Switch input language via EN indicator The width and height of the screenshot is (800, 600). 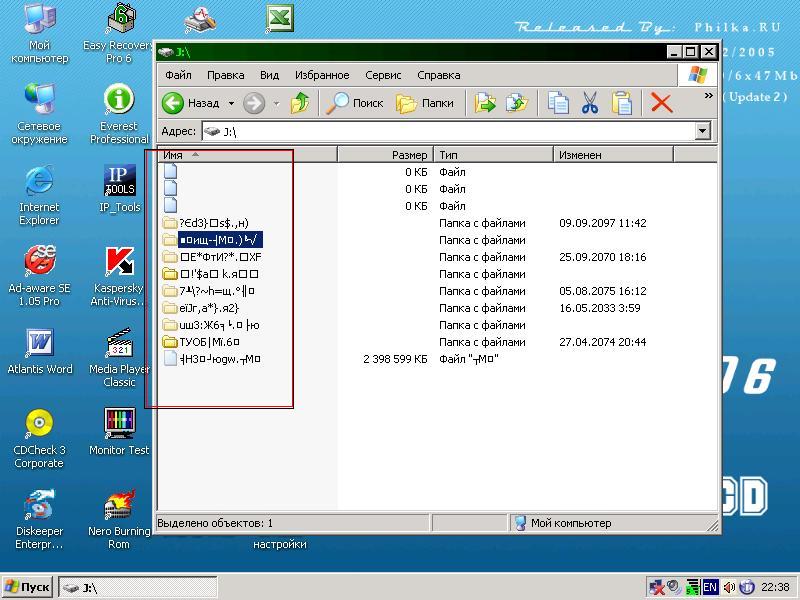(x=710, y=587)
